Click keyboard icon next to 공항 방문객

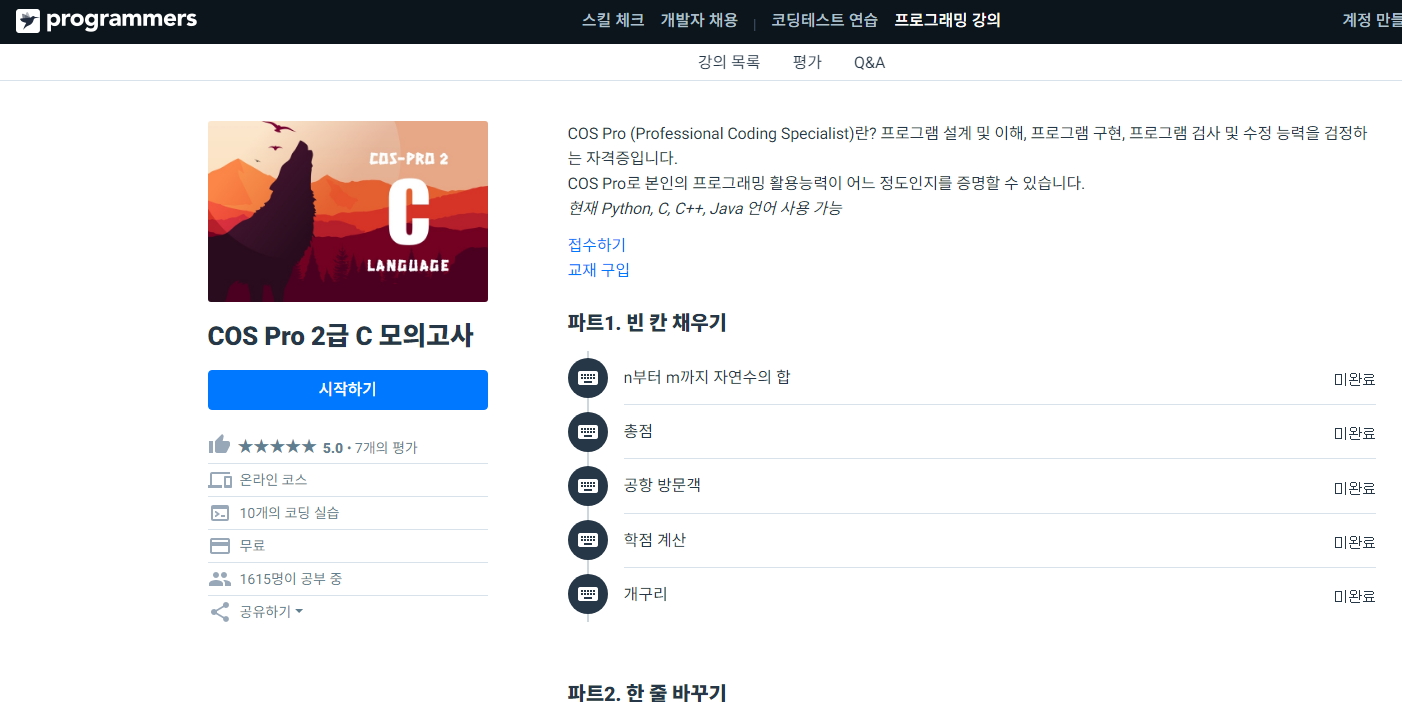point(588,486)
